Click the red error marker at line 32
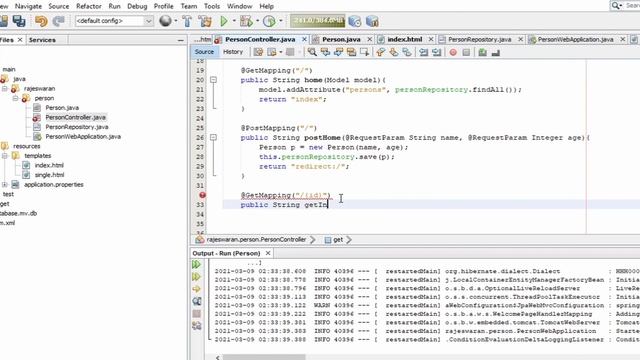Screen dimensions: 640x360 (202, 195)
